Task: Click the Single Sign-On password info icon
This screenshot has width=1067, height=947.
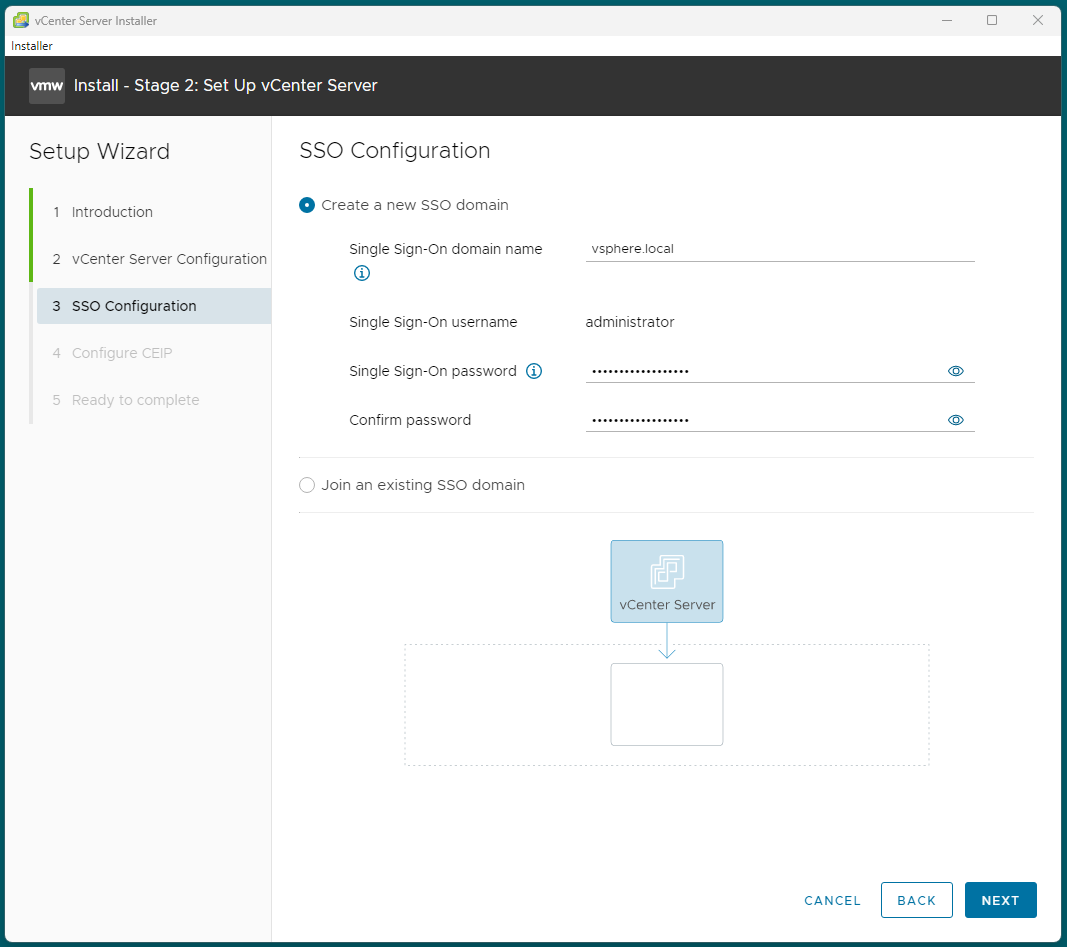Action: click(534, 371)
